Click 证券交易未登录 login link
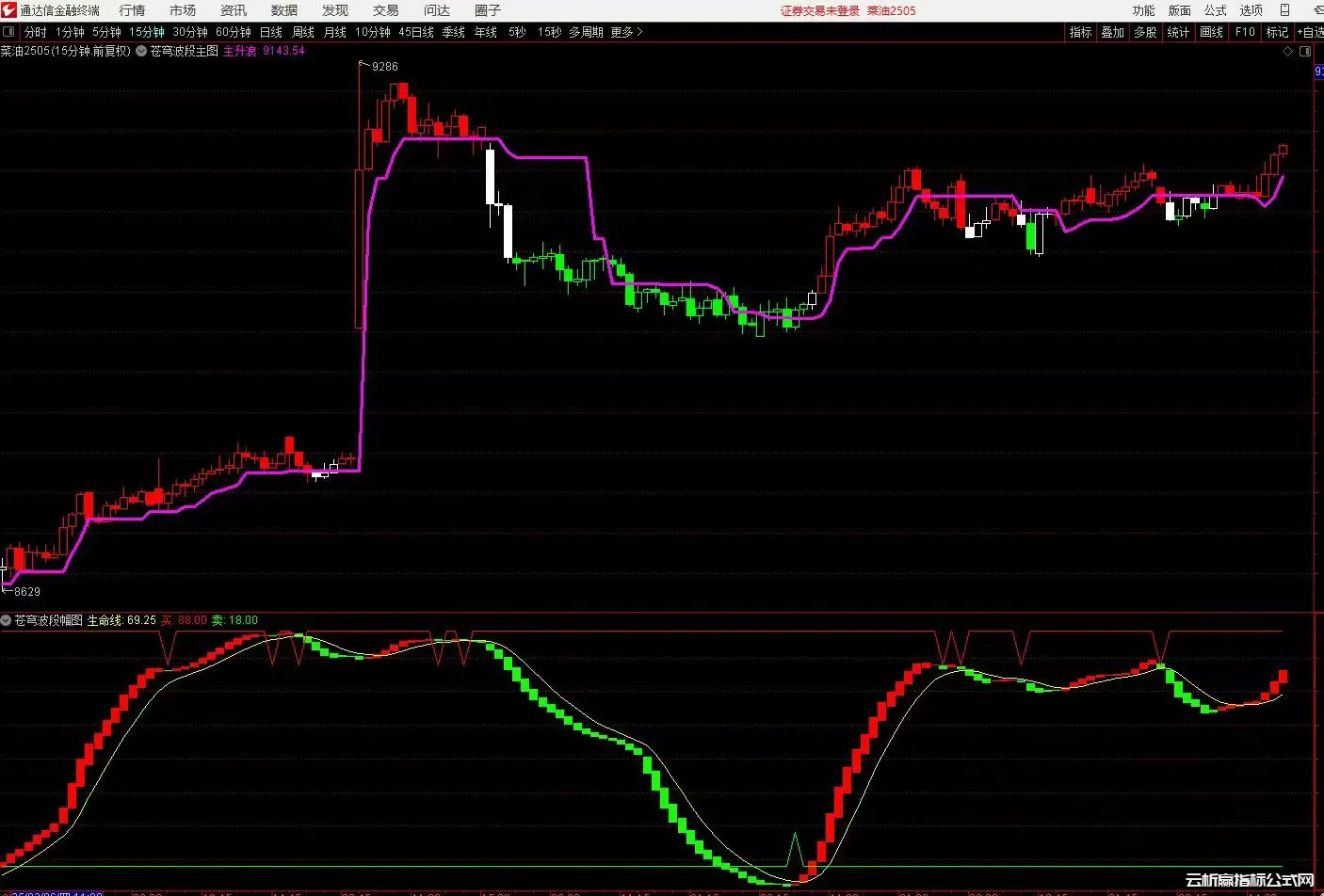The image size is (1324, 896). coord(819,11)
